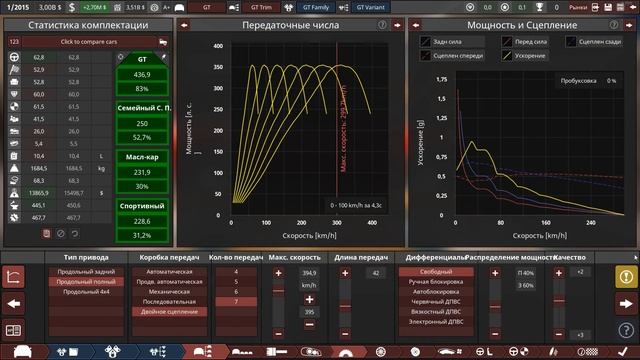Open help icon on Мощность и Сцепление panel
This screenshot has width=640, height=360.
[613, 25]
